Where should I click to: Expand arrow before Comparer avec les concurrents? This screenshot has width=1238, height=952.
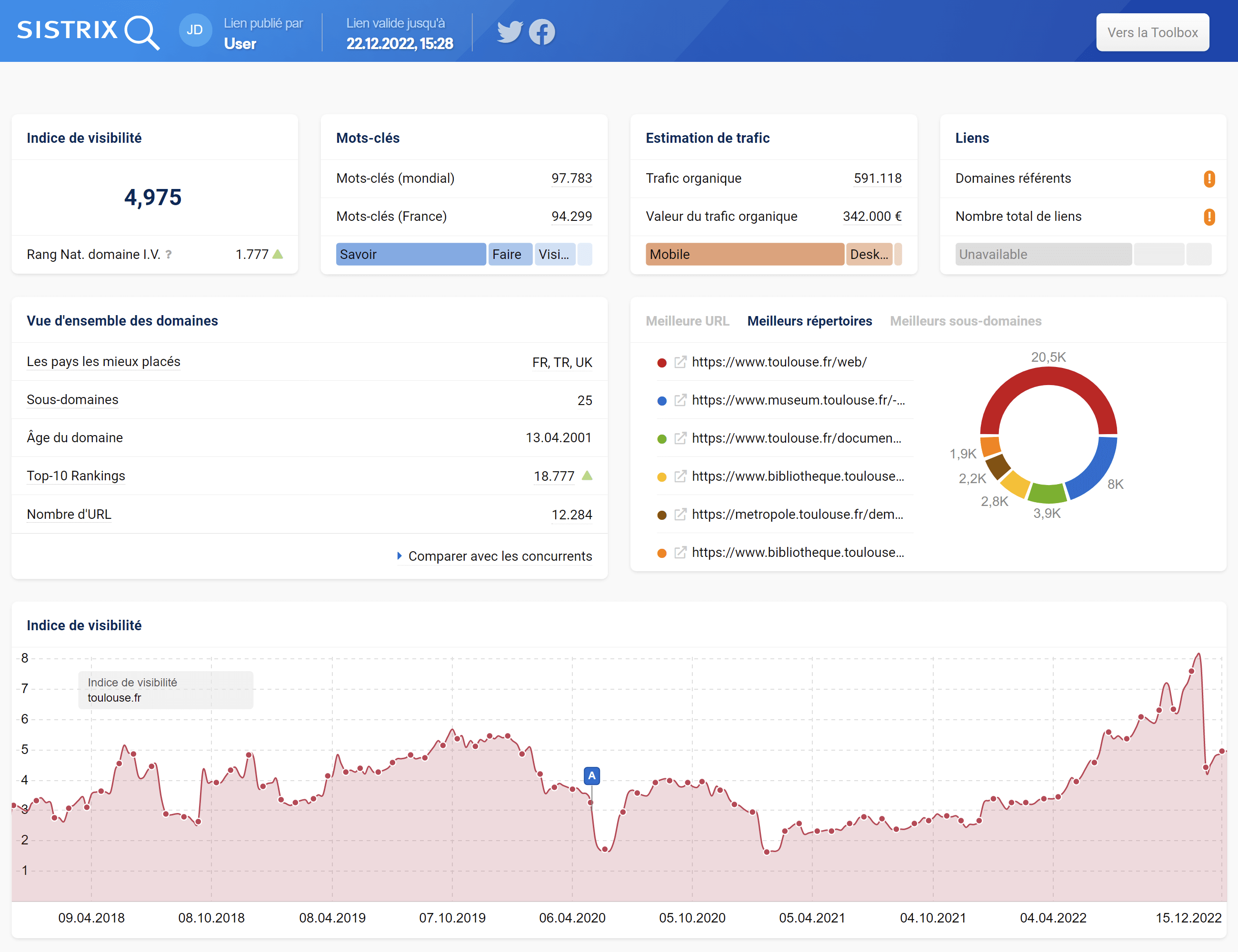pyautogui.click(x=399, y=556)
